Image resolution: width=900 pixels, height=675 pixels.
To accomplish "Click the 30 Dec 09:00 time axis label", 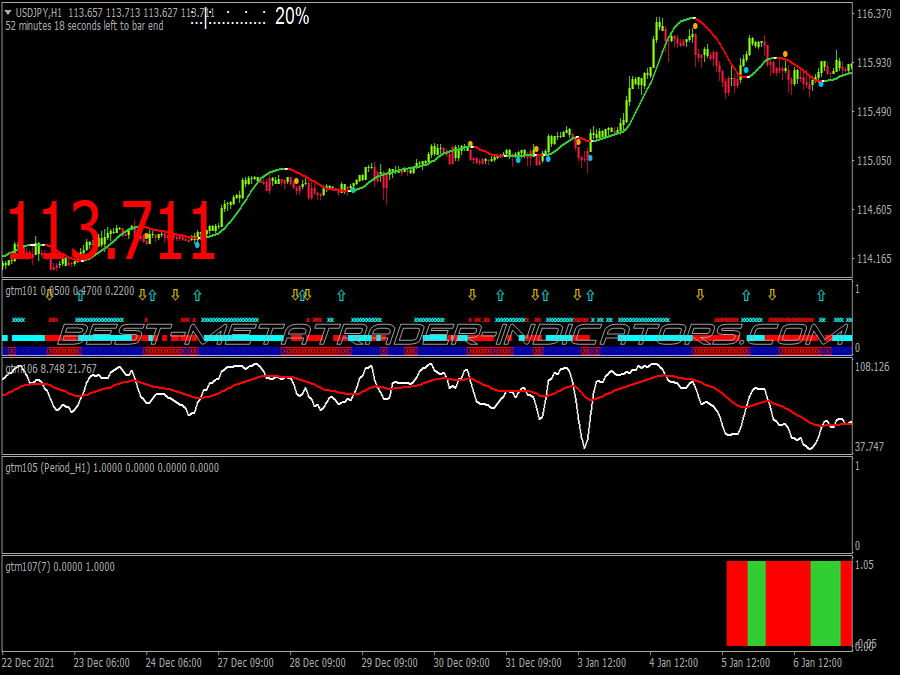I will point(461,663).
